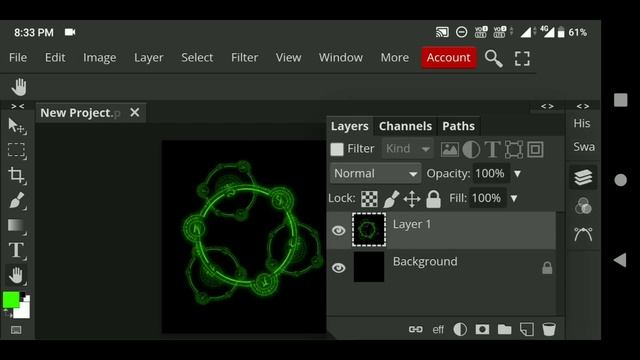The width and height of the screenshot is (640, 360).
Task: Click the Account button
Action: (449, 58)
